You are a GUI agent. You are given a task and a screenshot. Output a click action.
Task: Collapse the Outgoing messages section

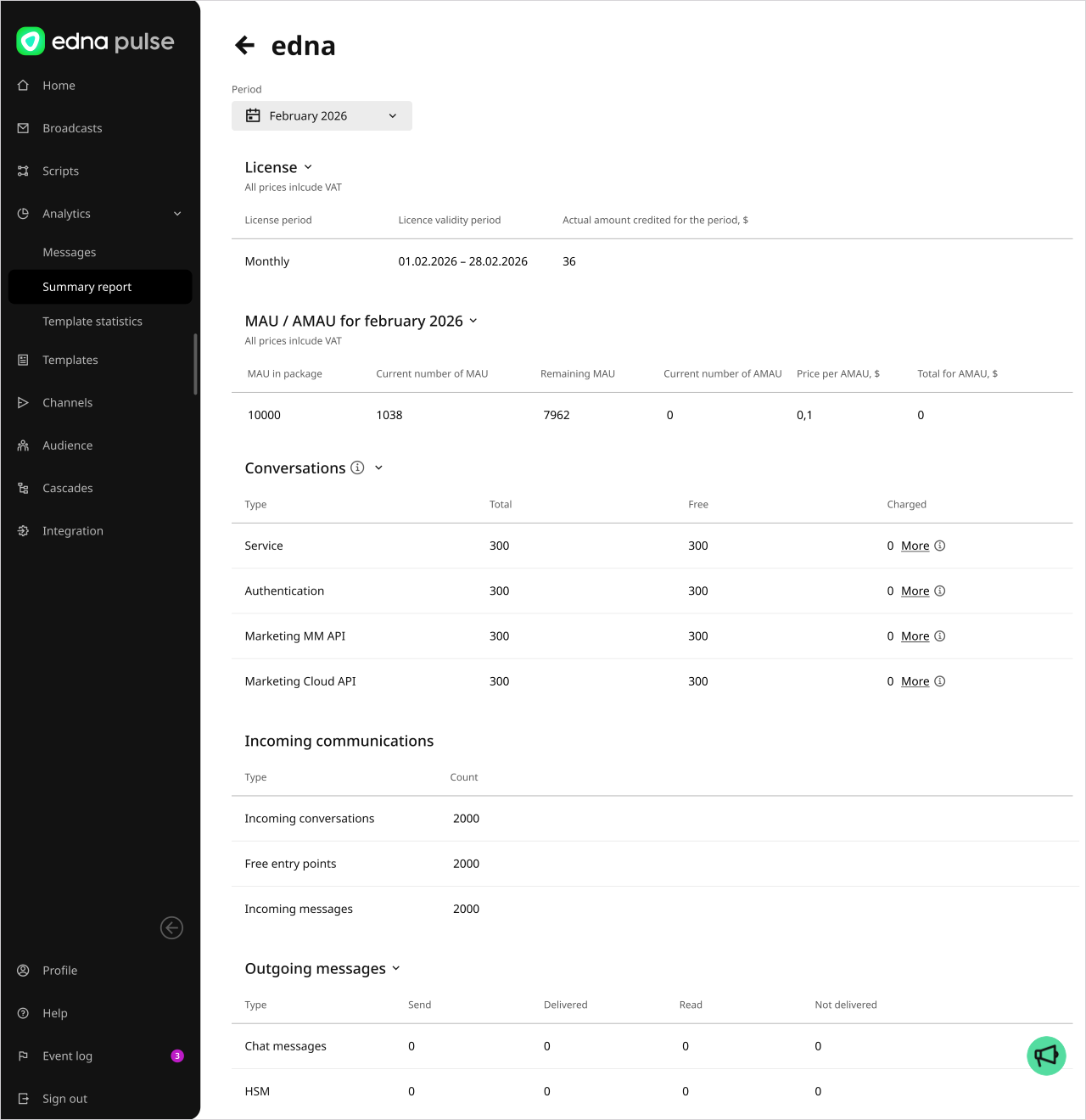[x=396, y=968]
